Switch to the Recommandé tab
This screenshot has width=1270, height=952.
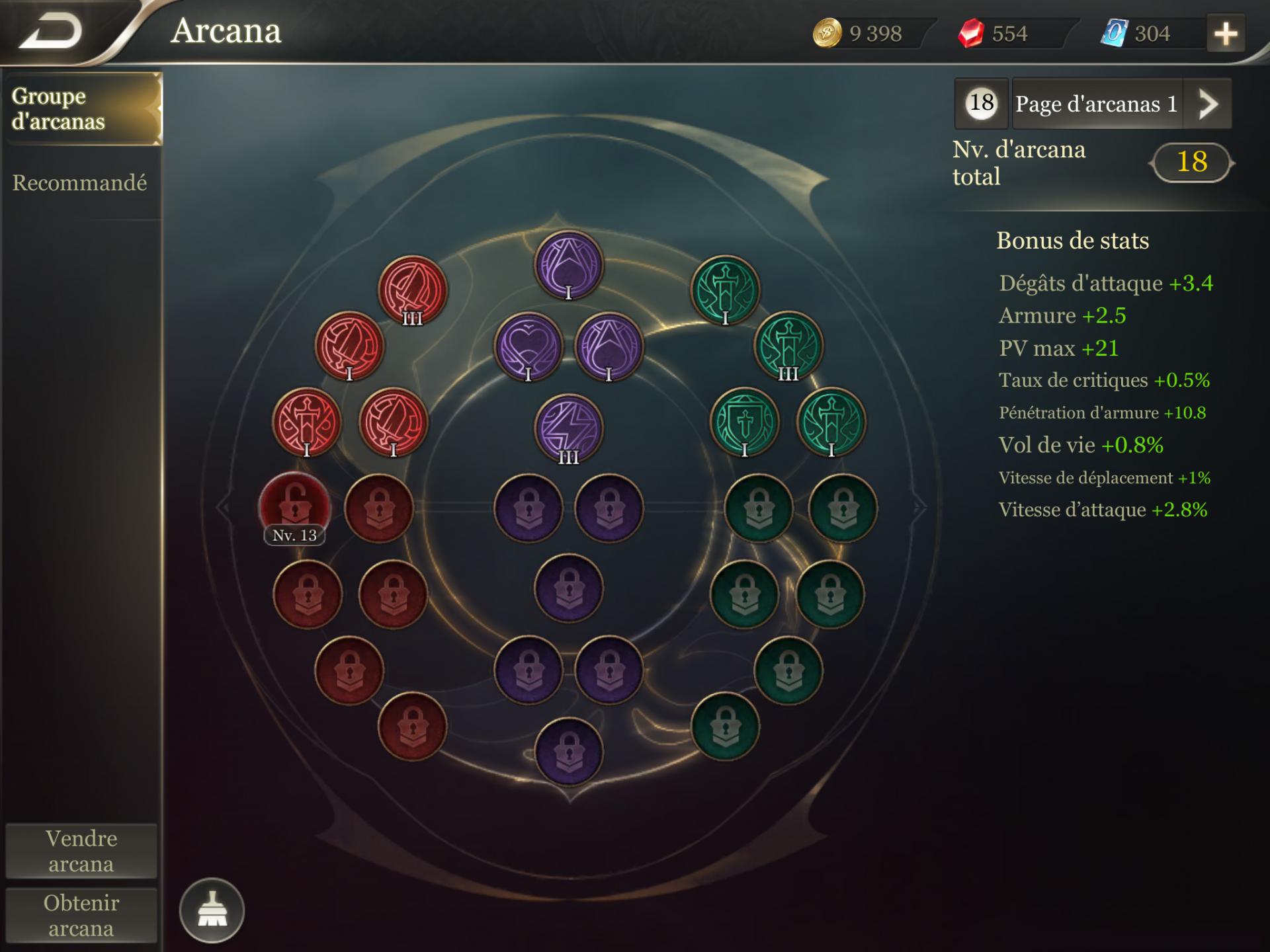[x=80, y=182]
